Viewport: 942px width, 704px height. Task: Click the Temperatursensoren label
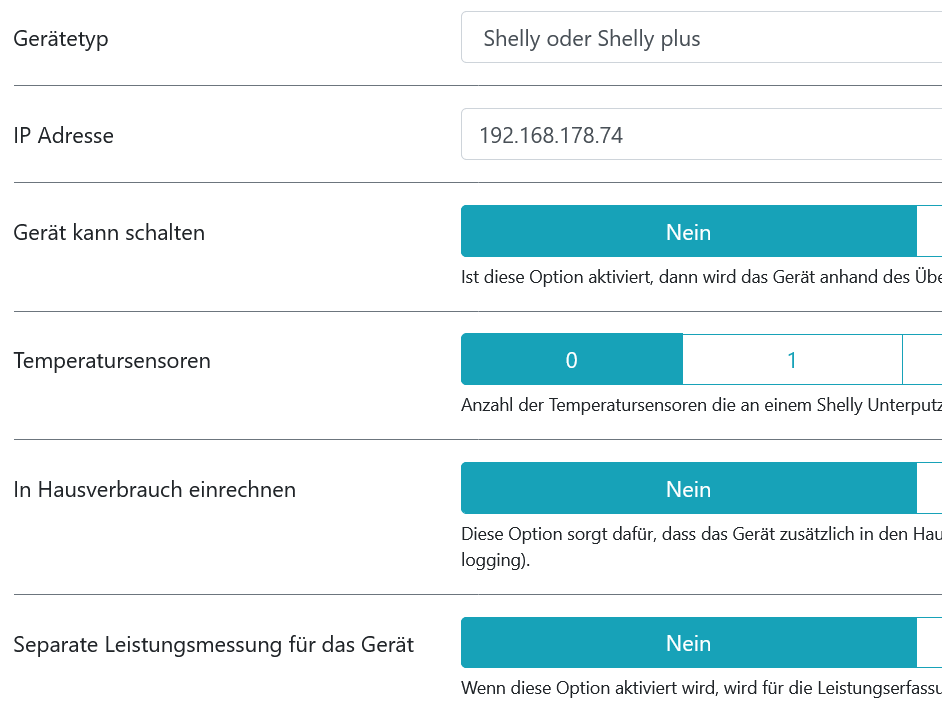tap(112, 361)
